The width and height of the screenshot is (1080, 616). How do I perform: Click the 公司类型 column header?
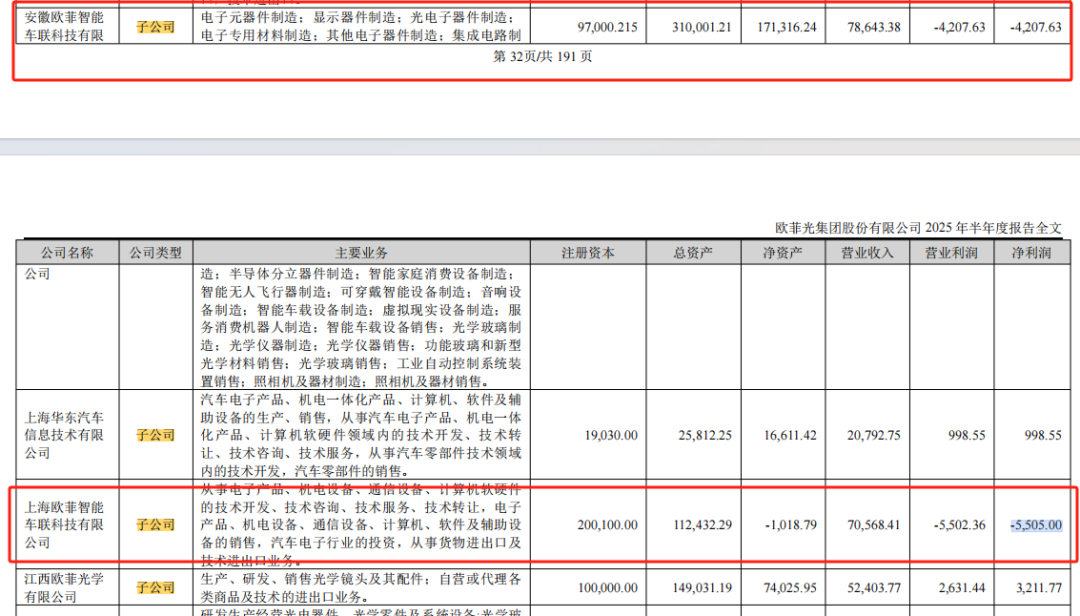click(154, 253)
